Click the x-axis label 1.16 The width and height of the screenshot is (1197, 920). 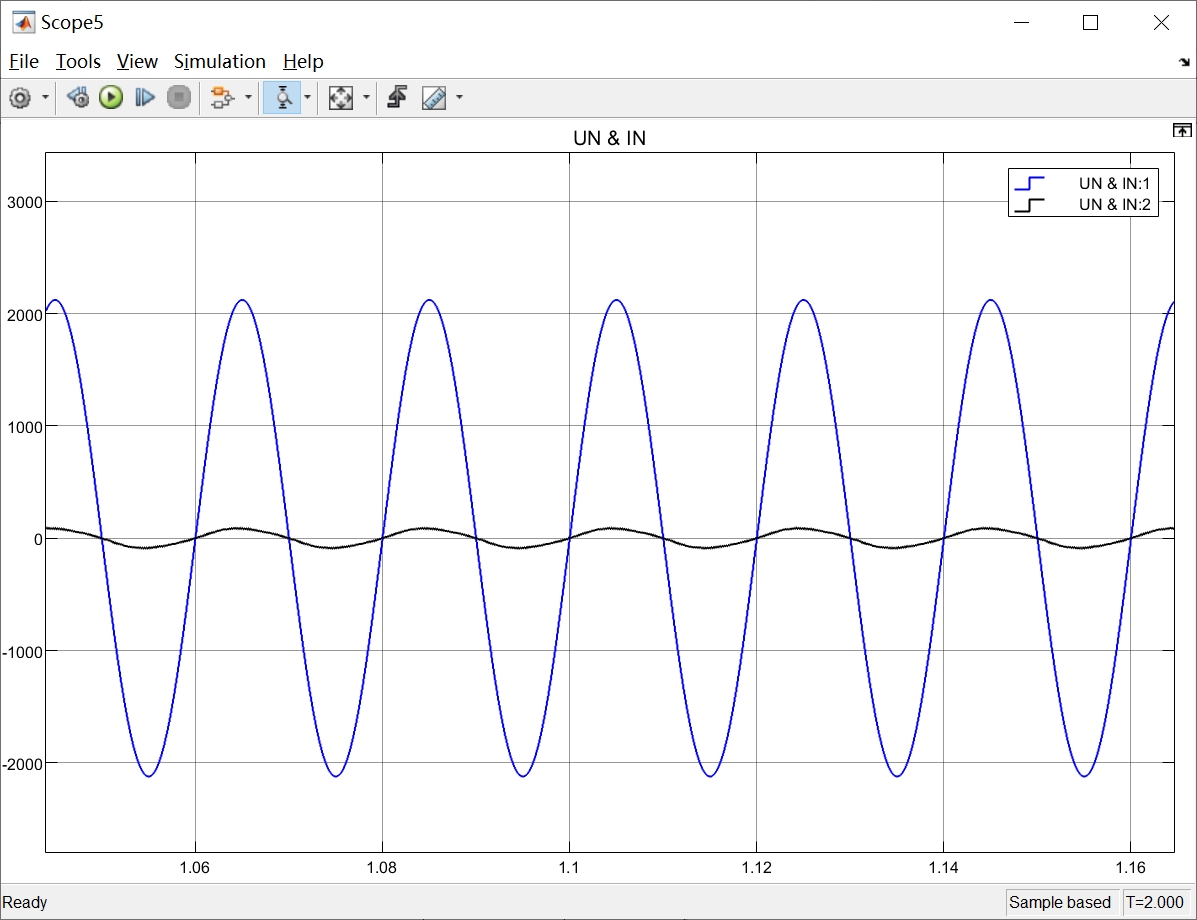tap(1131, 867)
